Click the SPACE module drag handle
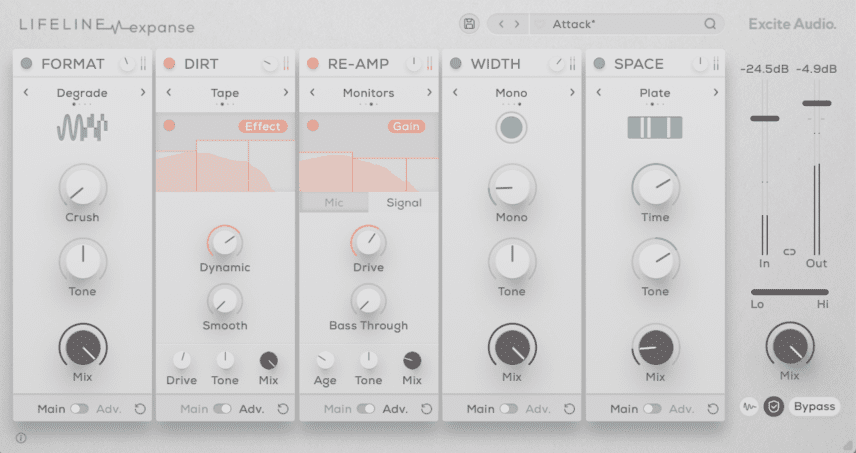856x453 pixels. tap(716, 64)
